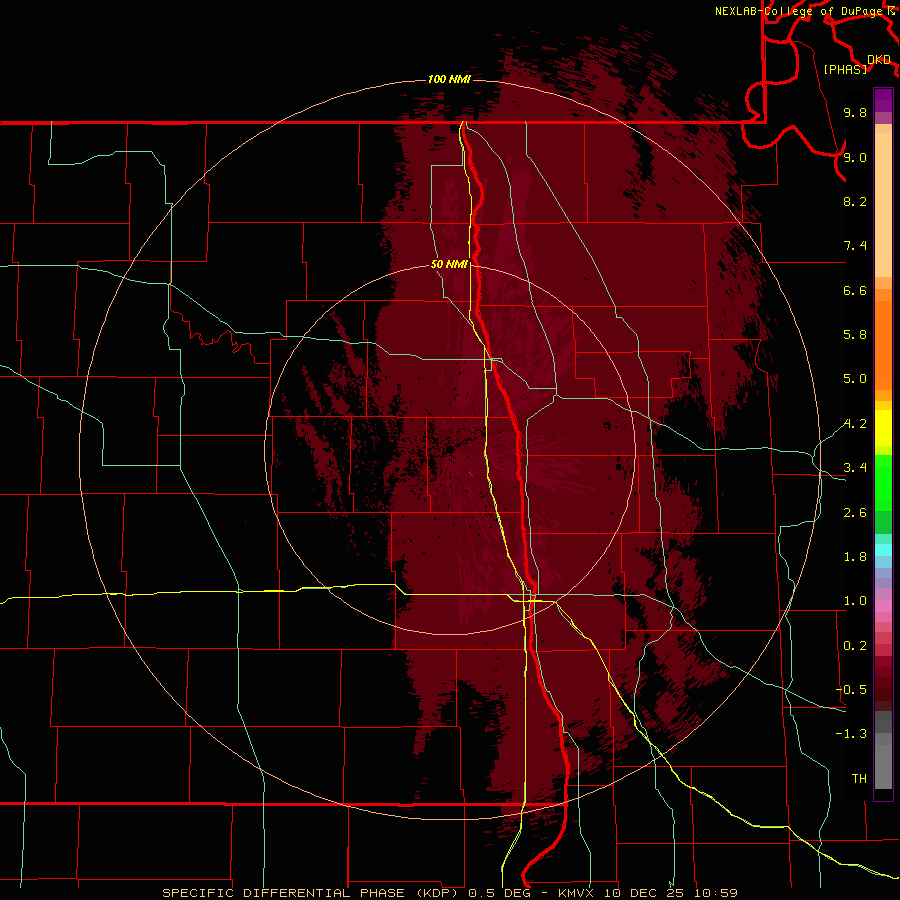Click the 10 DEC 25 date in caption
900x900 pixels.
644,893
